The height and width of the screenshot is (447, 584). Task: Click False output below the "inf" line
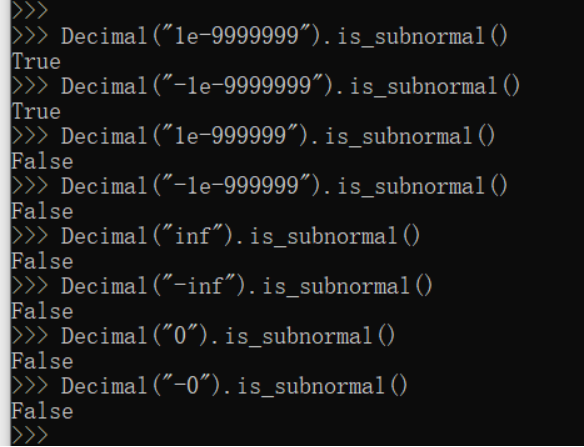[42, 262]
